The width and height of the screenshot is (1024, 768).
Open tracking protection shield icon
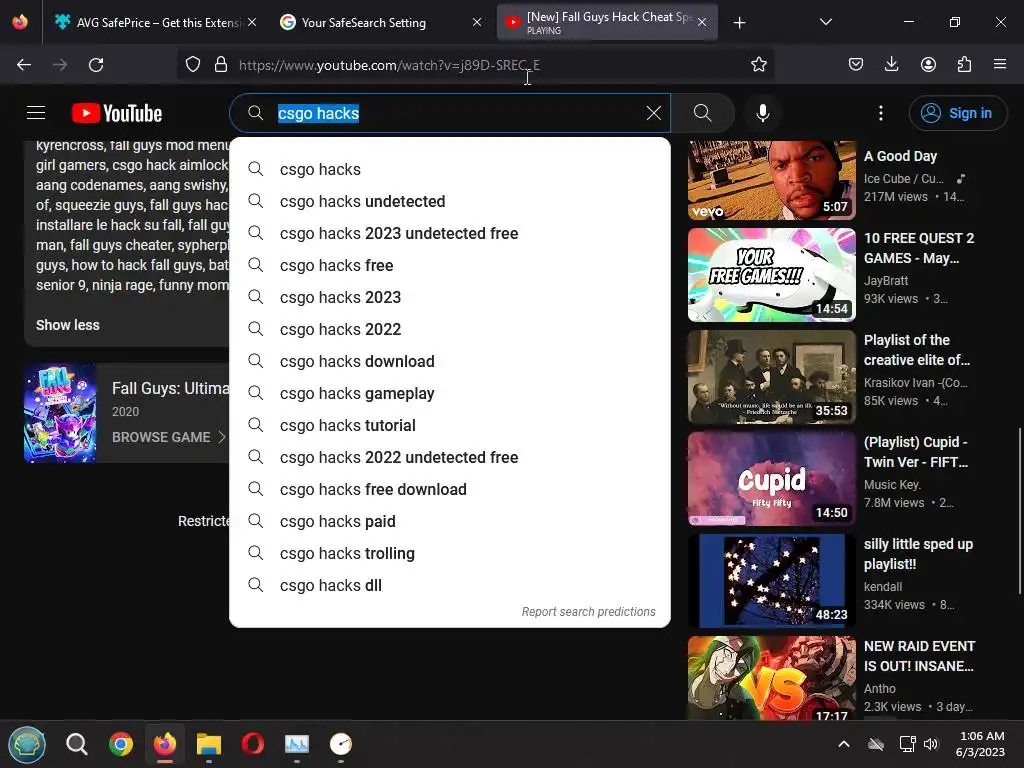[x=193, y=64]
